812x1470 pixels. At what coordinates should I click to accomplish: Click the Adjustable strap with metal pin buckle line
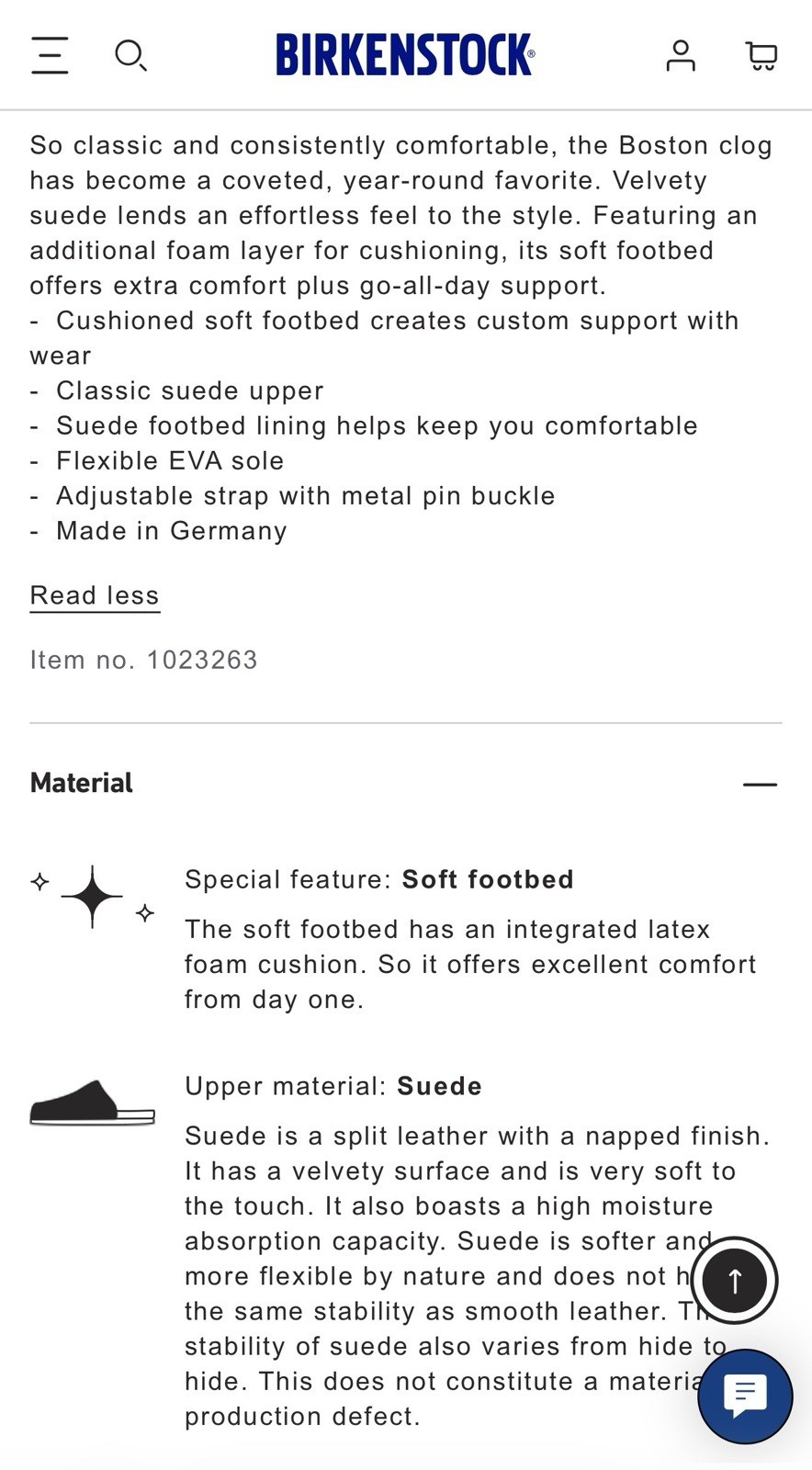click(x=293, y=496)
